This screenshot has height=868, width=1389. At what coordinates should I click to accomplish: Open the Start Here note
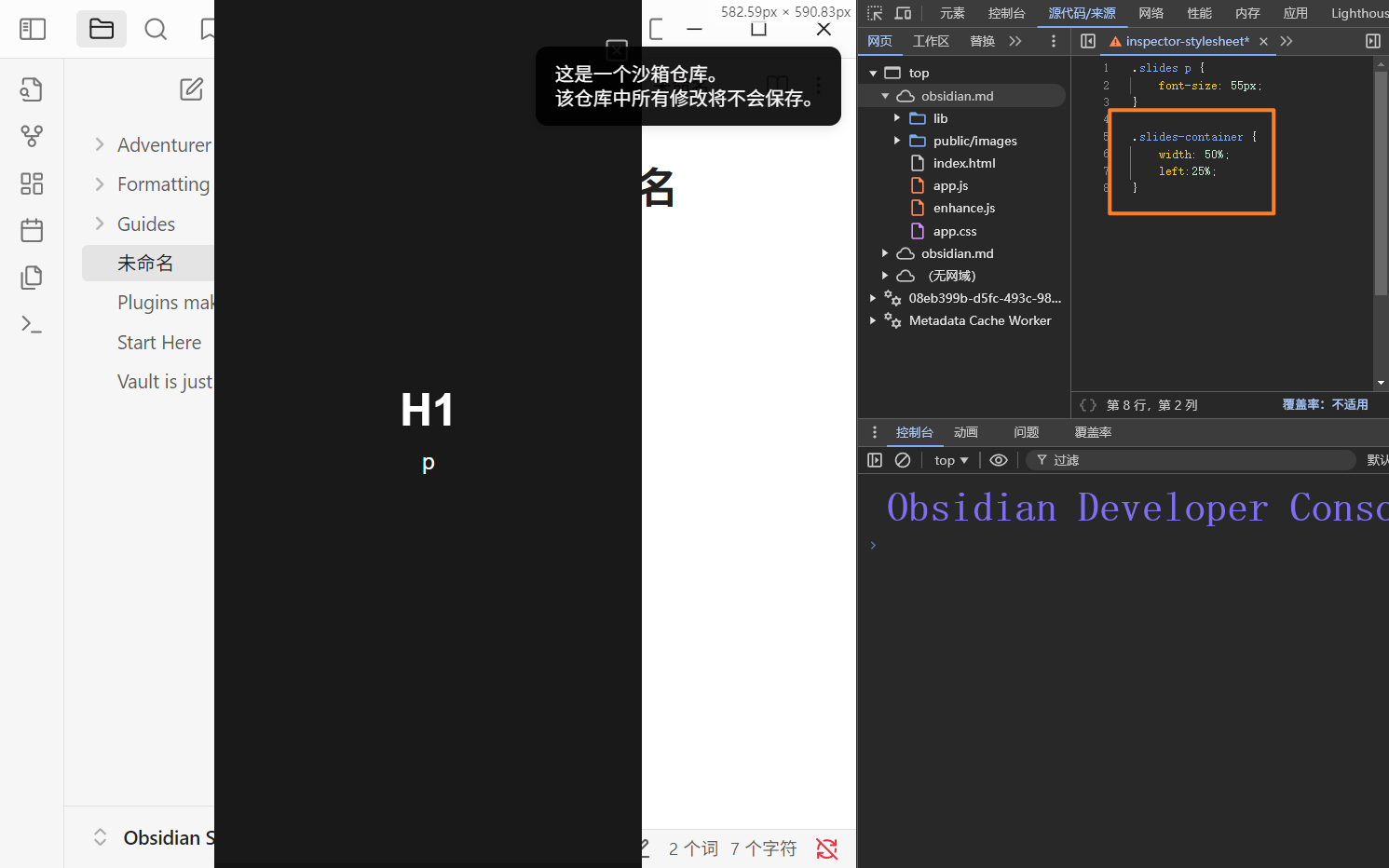click(159, 343)
